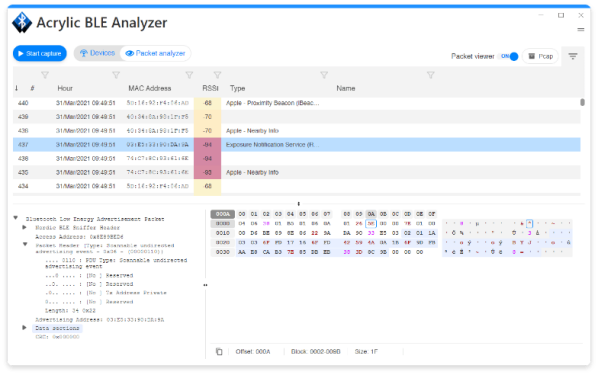Expand the Data sections tree node
This screenshot has height=376, width=599.
[24, 327]
